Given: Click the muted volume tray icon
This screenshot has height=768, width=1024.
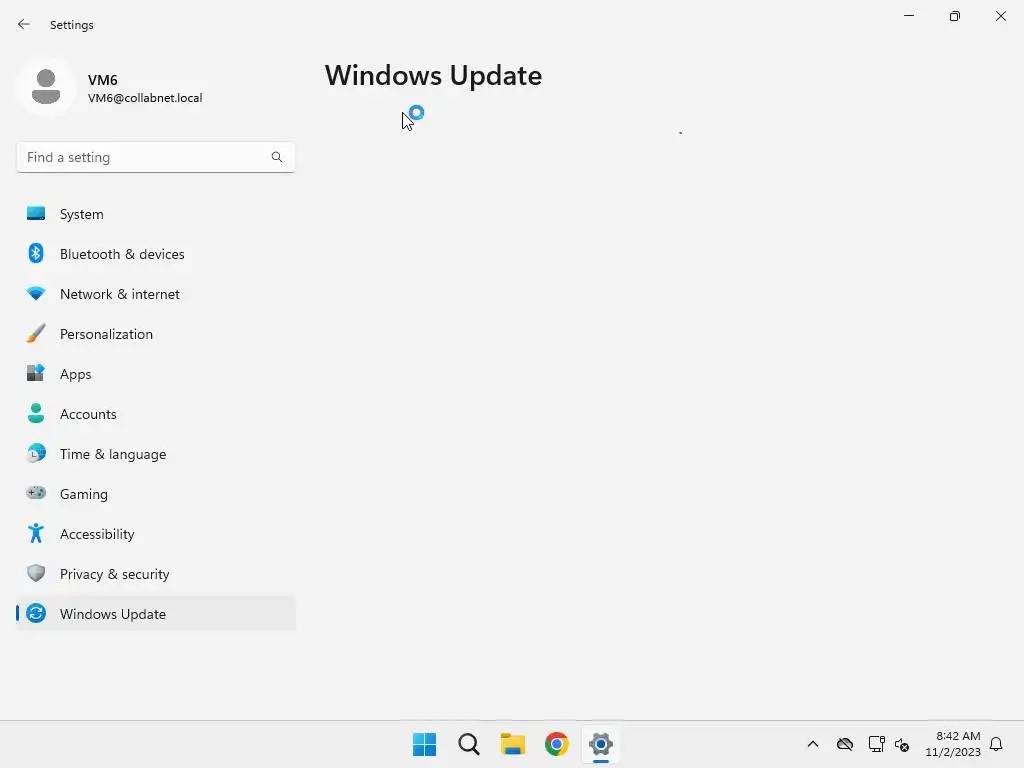Looking at the screenshot, I should (x=902, y=744).
